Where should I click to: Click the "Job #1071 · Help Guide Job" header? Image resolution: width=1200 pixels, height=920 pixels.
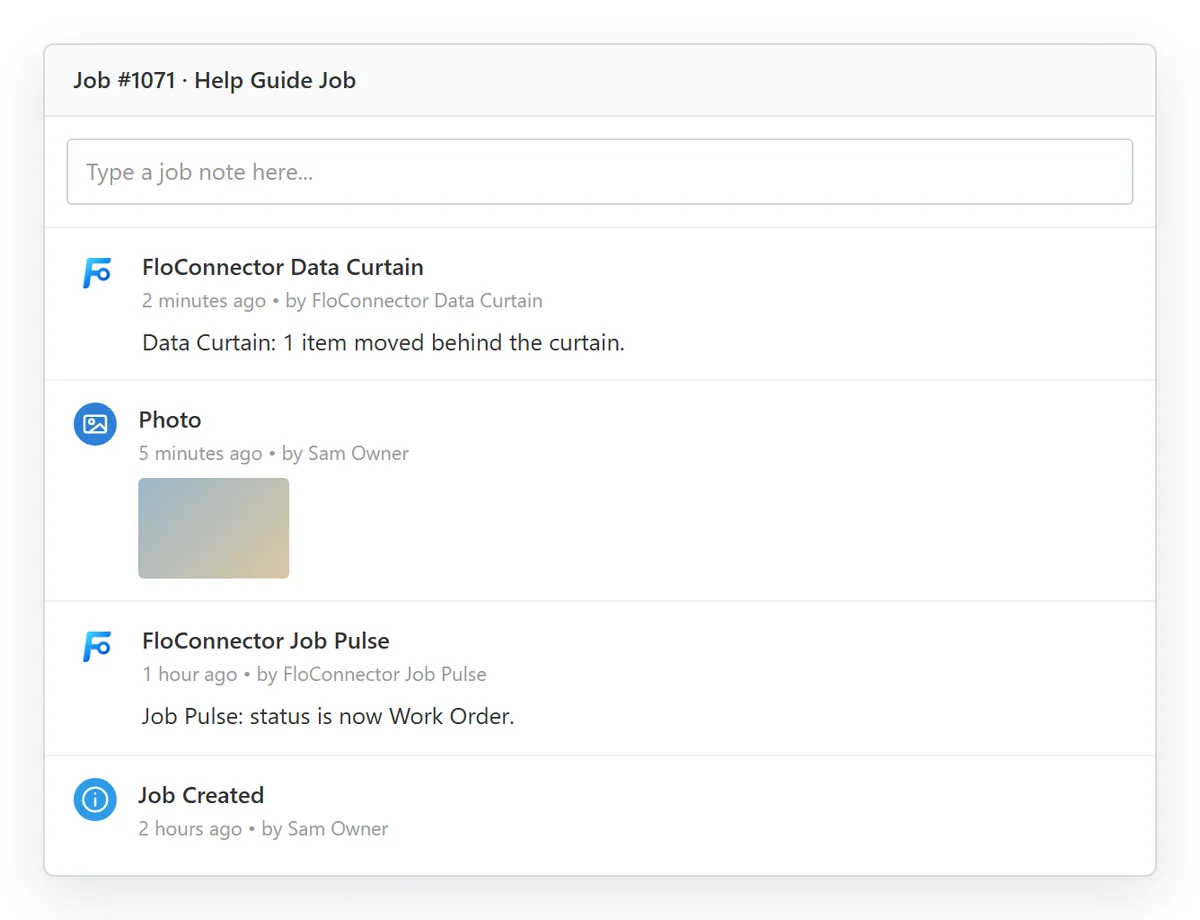click(215, 80)
